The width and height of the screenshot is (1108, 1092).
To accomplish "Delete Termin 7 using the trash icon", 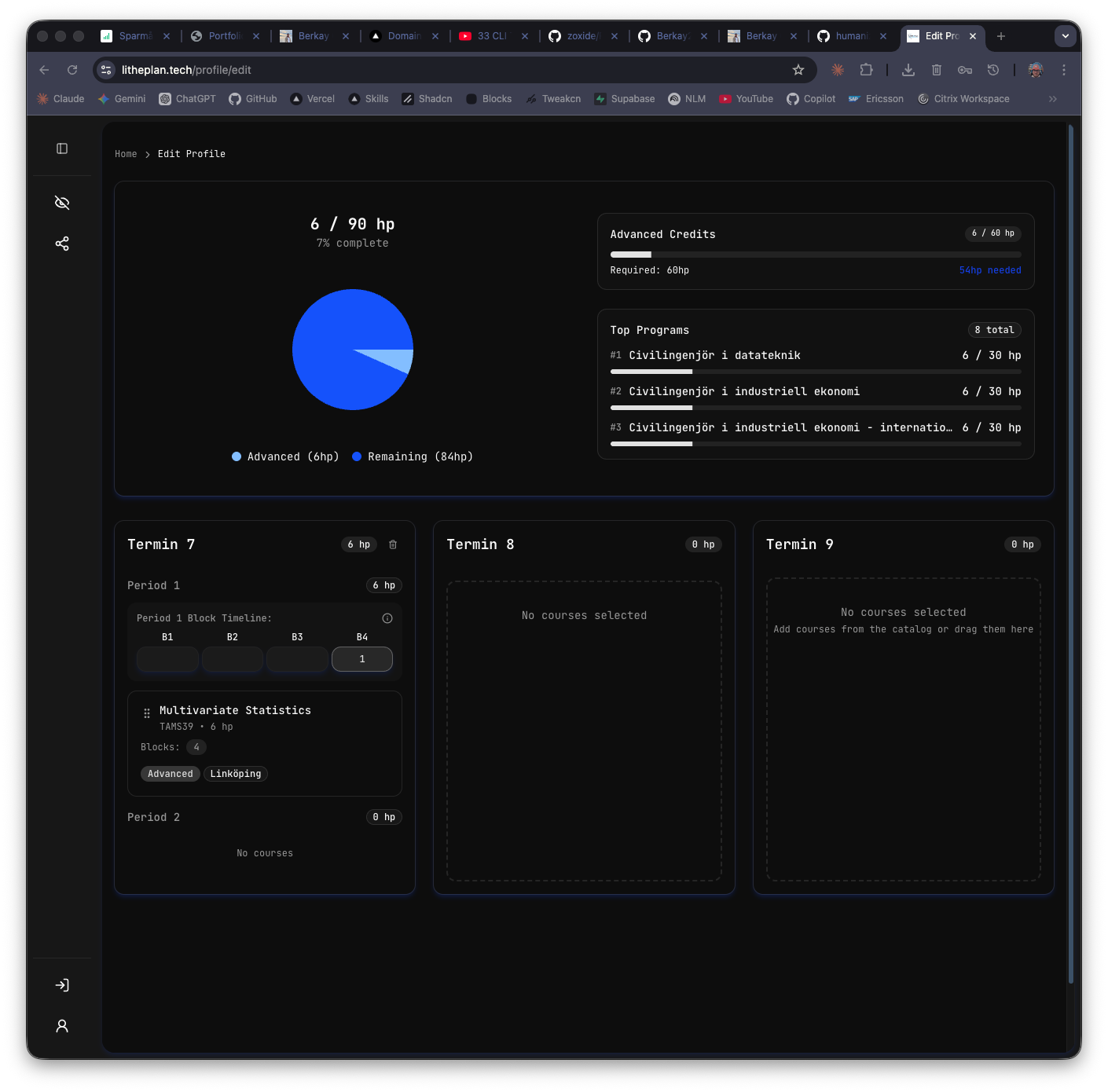I will (393, 544).
